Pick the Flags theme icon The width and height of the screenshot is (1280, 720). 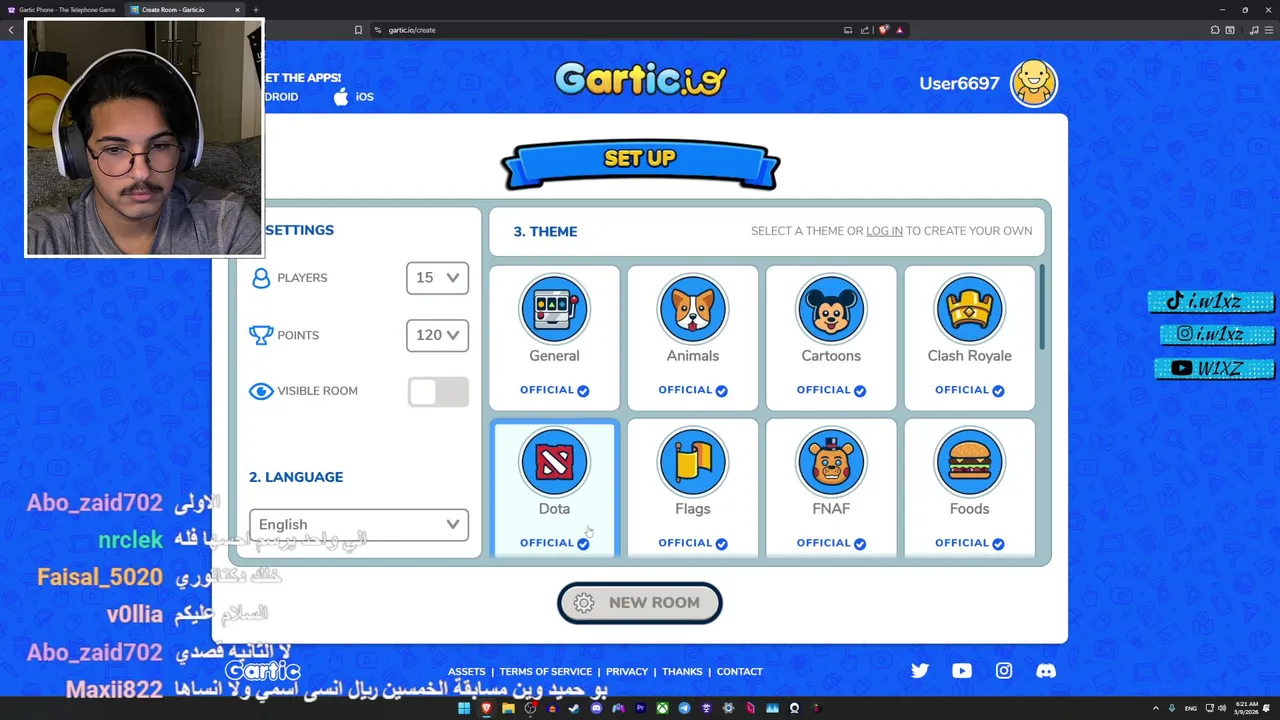[x=693, y=462]
